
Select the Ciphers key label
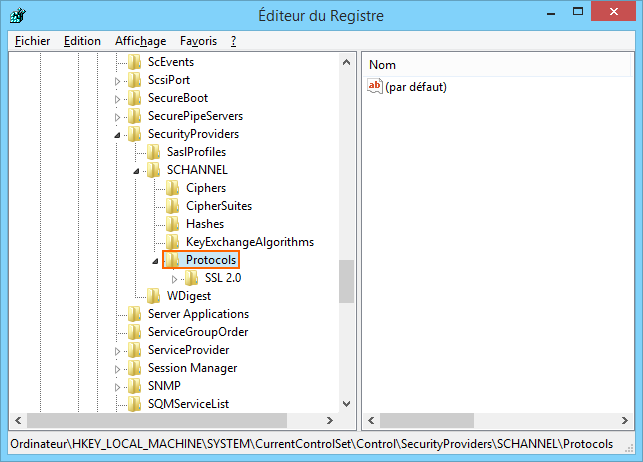(206, 188)
